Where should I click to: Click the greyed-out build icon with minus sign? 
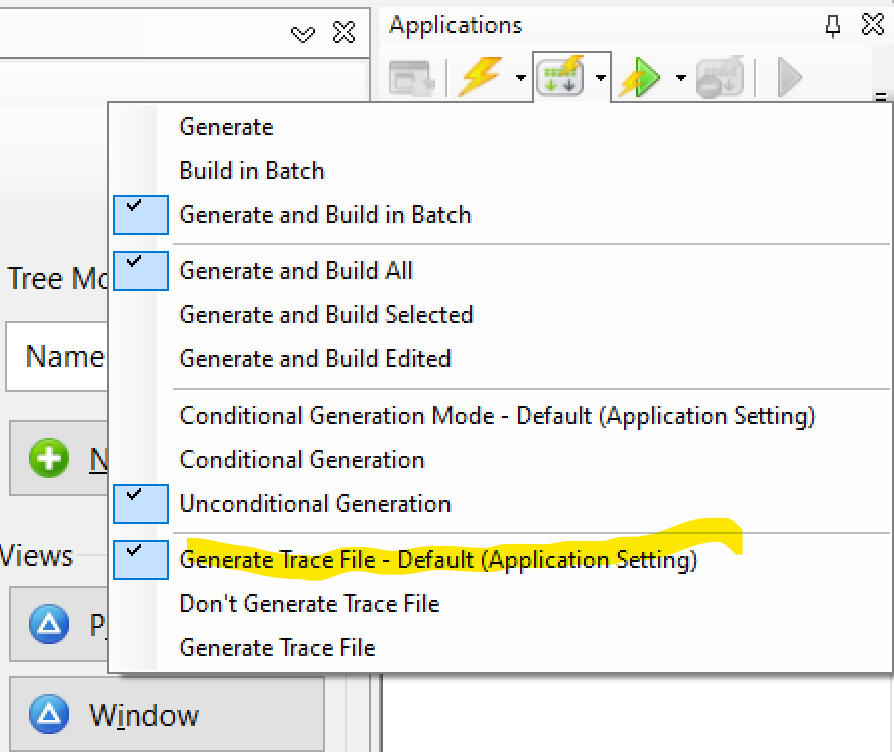pos(720,78)
